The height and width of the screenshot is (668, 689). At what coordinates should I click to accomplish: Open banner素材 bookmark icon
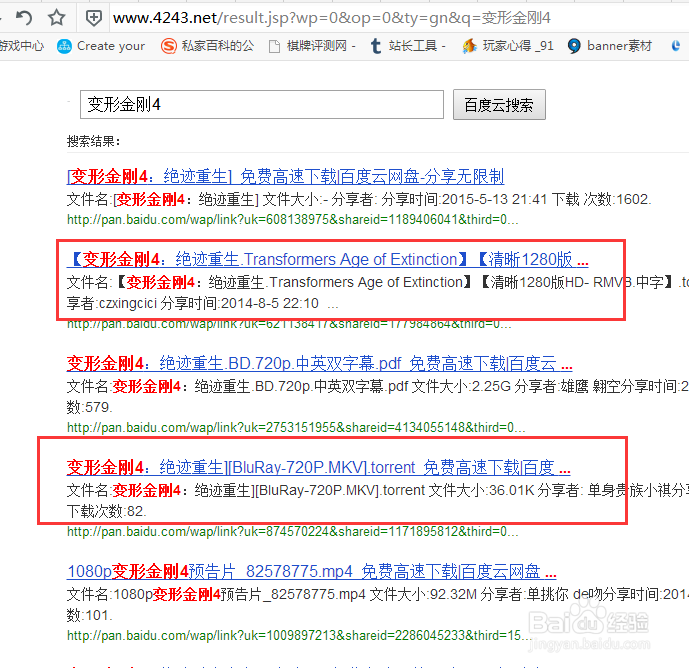pyautogui.click(x=574, y=46)
